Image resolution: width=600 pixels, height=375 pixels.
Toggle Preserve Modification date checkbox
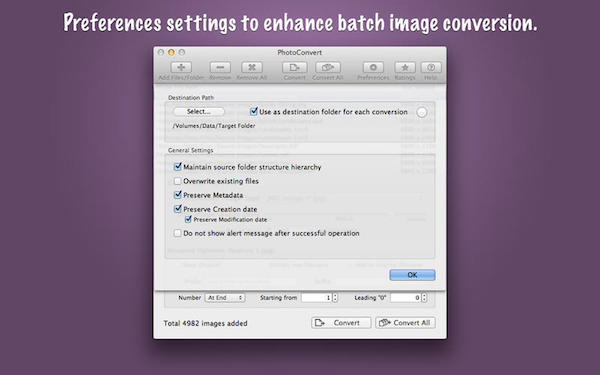click(188, 219)
